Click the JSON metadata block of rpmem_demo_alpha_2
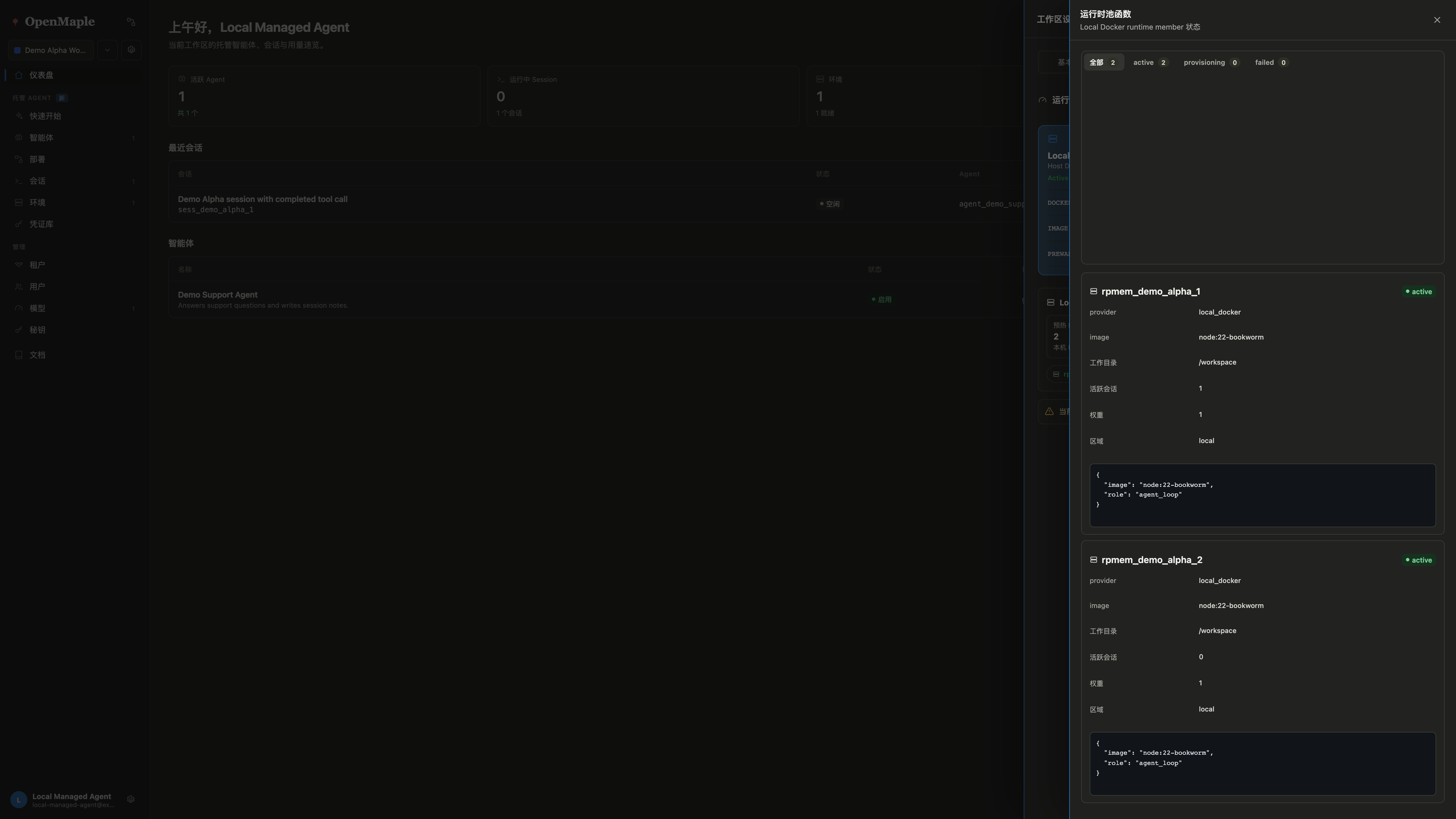This screenshot has height=819, width=1456. coord(1262,764)
